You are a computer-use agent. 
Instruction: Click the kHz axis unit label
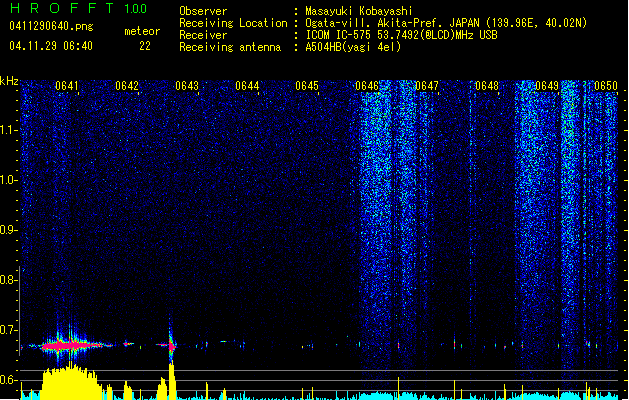click(x=9, y=81)
